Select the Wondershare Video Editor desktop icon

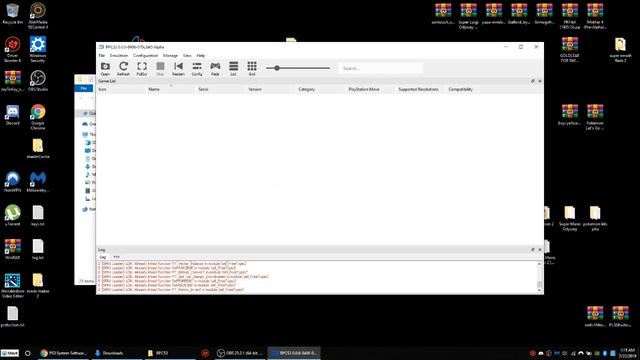tap(12, 286)
